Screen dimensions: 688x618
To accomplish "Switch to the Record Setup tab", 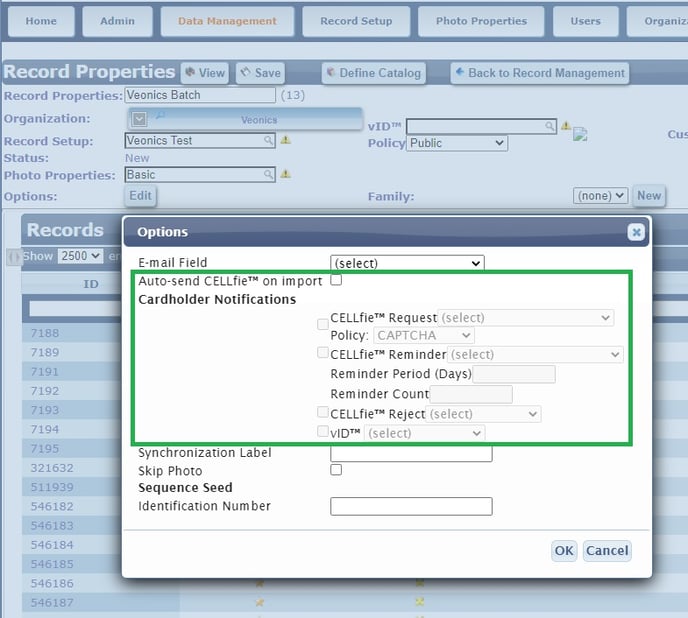I will 356,21.
